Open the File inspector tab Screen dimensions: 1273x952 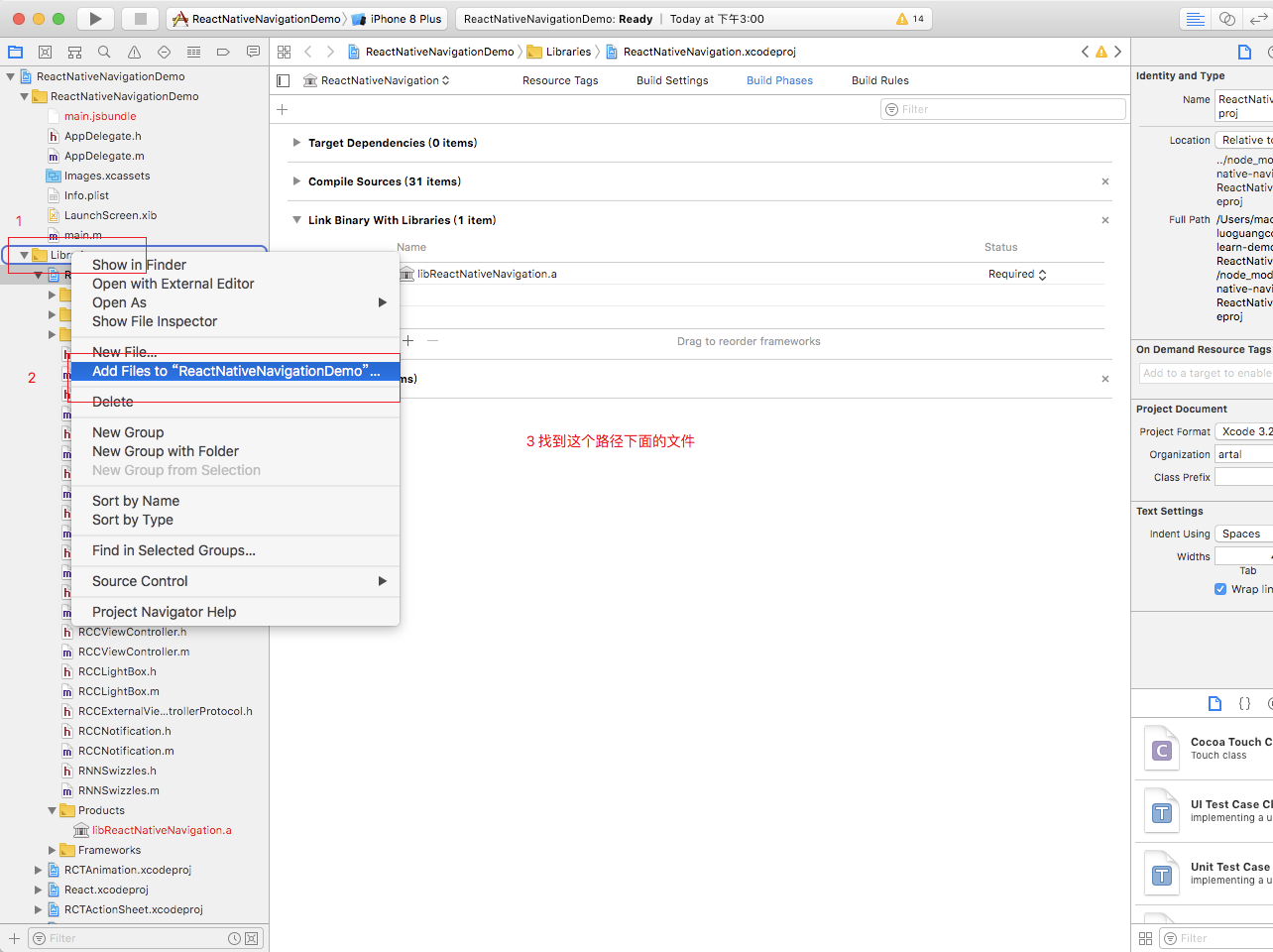point(1244,52)
